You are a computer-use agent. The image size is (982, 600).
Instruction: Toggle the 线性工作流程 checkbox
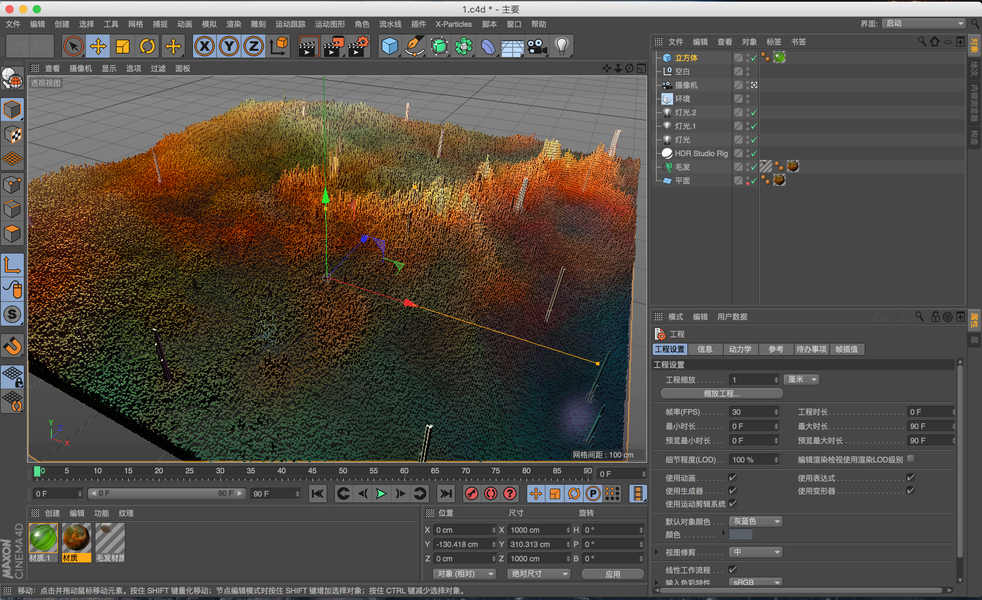[732, 569]
